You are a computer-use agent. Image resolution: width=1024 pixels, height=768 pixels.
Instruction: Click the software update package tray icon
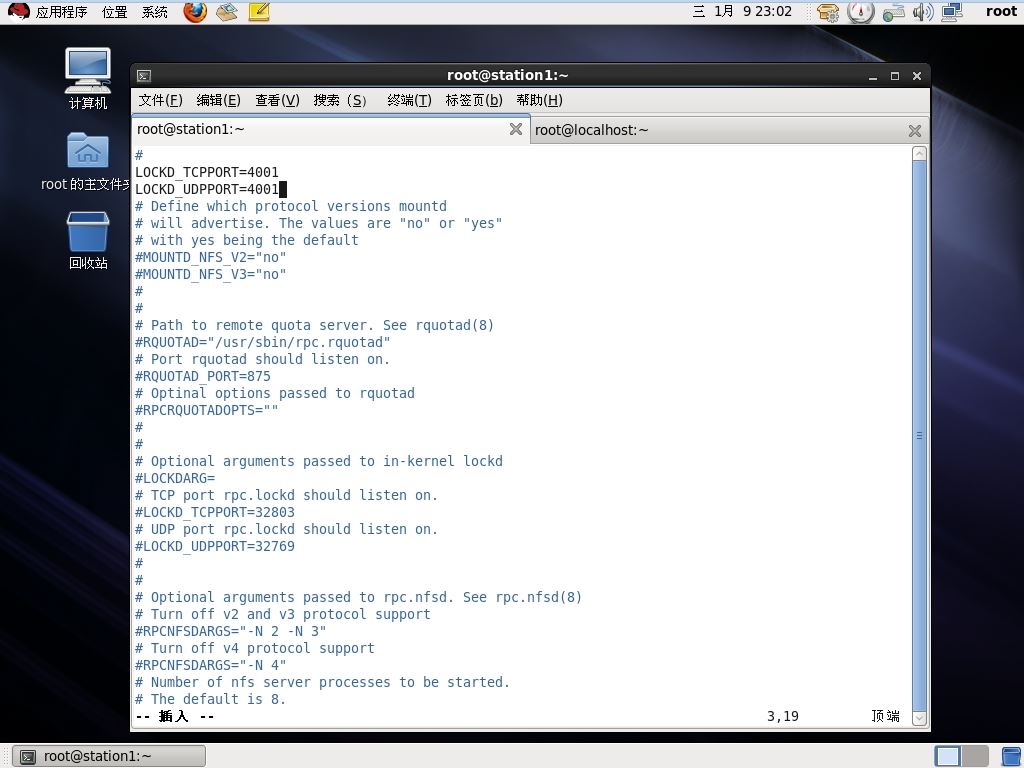827,12
